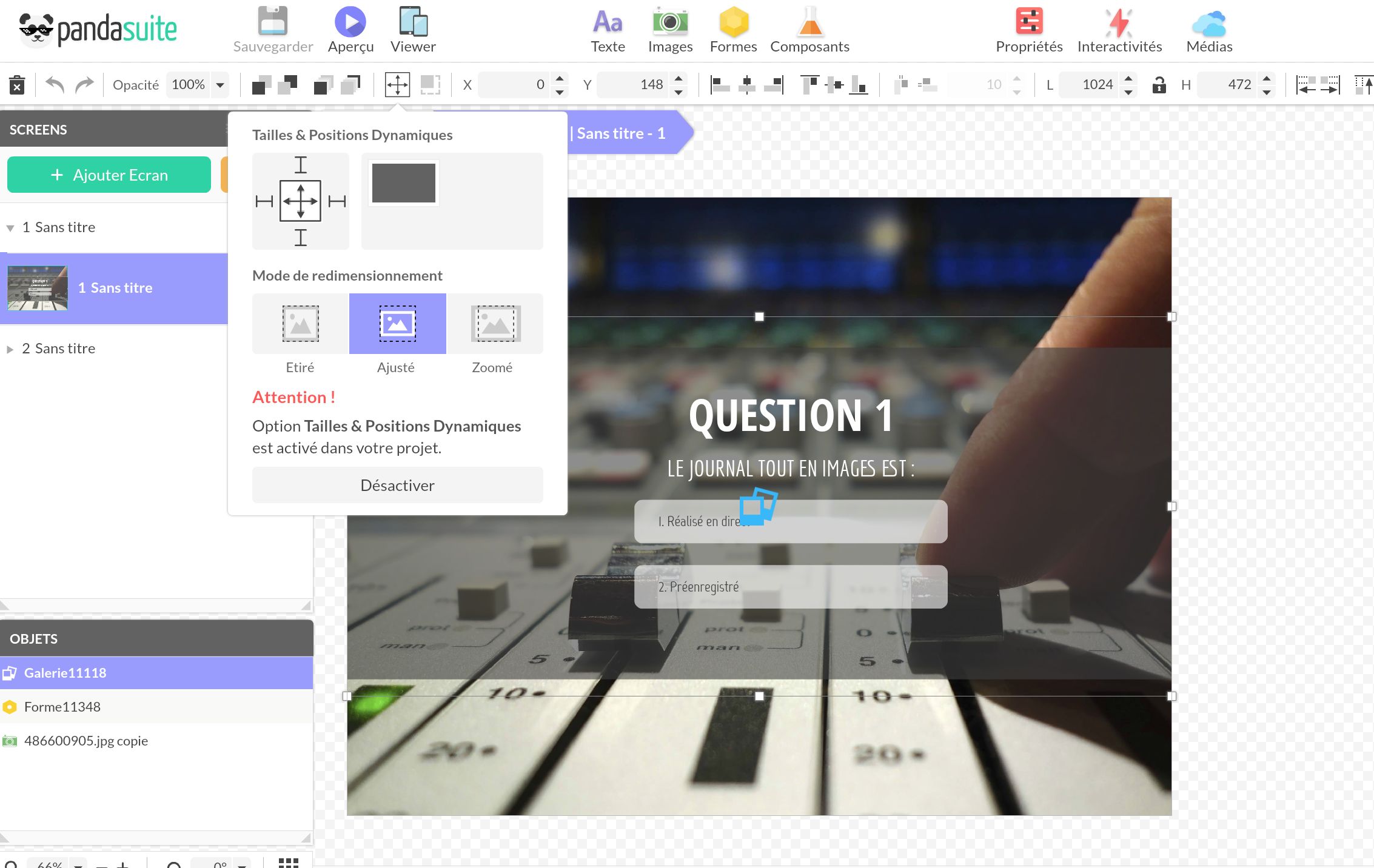Open the Composants flask icon

[x=809, y=22]
